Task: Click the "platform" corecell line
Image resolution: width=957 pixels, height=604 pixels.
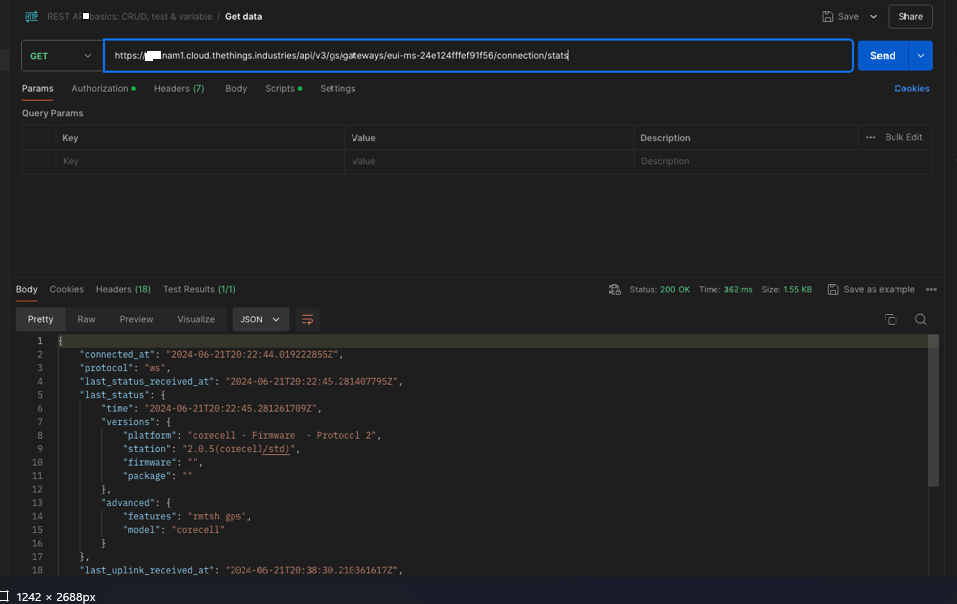Action: (x=252, y=435)
